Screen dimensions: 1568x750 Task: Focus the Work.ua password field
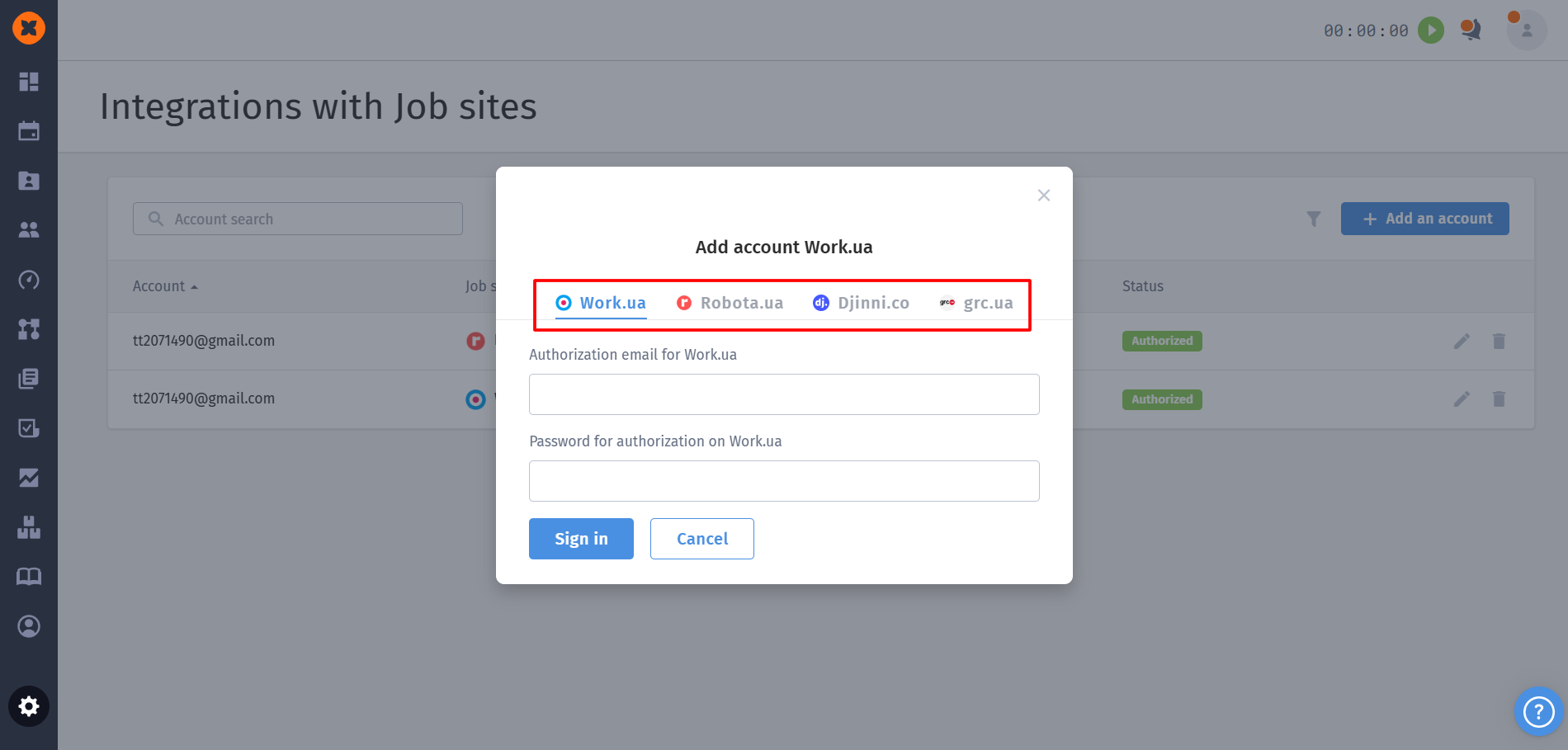pyautogui.click(x=784, y=481)
